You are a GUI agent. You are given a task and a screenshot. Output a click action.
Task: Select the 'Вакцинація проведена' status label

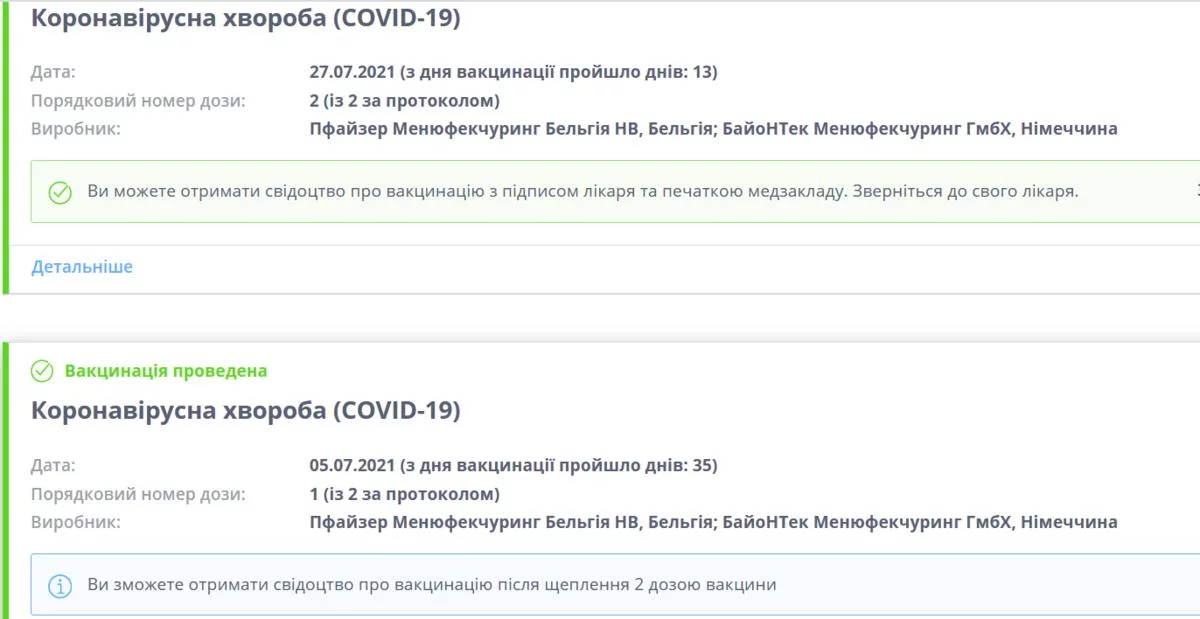point(166,371)
